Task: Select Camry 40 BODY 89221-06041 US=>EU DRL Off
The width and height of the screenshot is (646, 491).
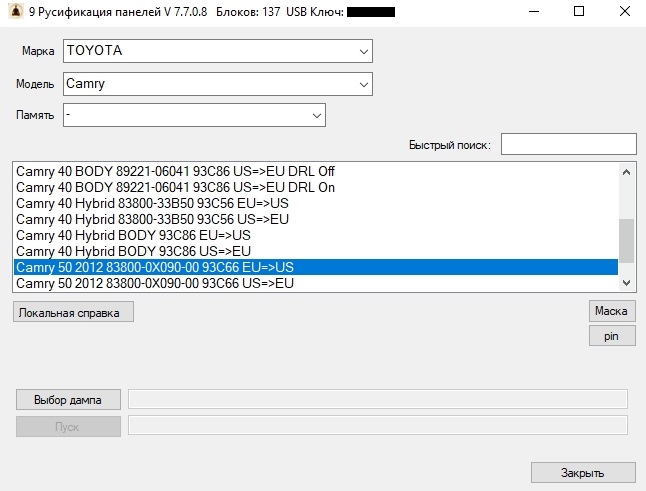Action: point(316,171)
